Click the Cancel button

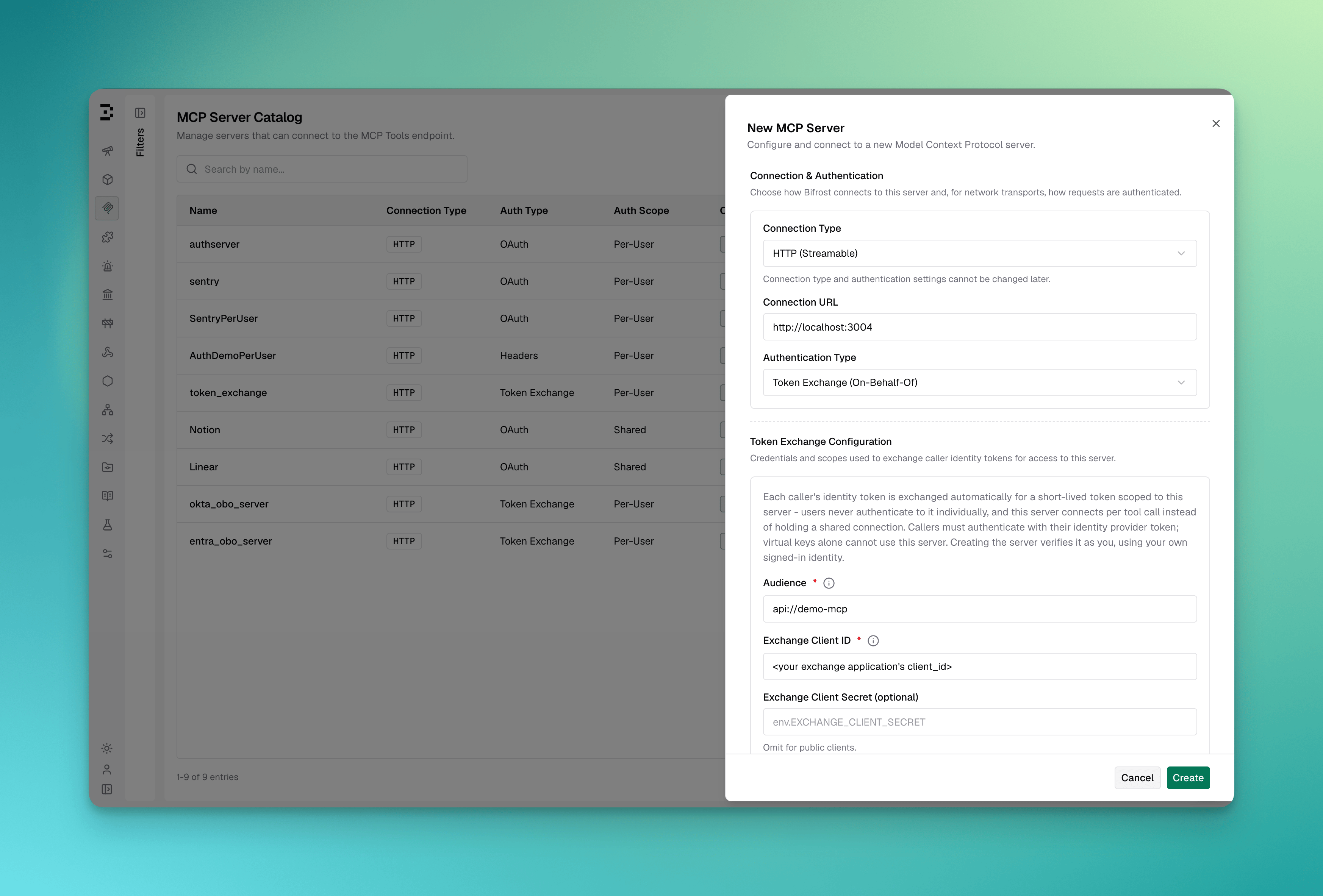[x=1137, y=778]
